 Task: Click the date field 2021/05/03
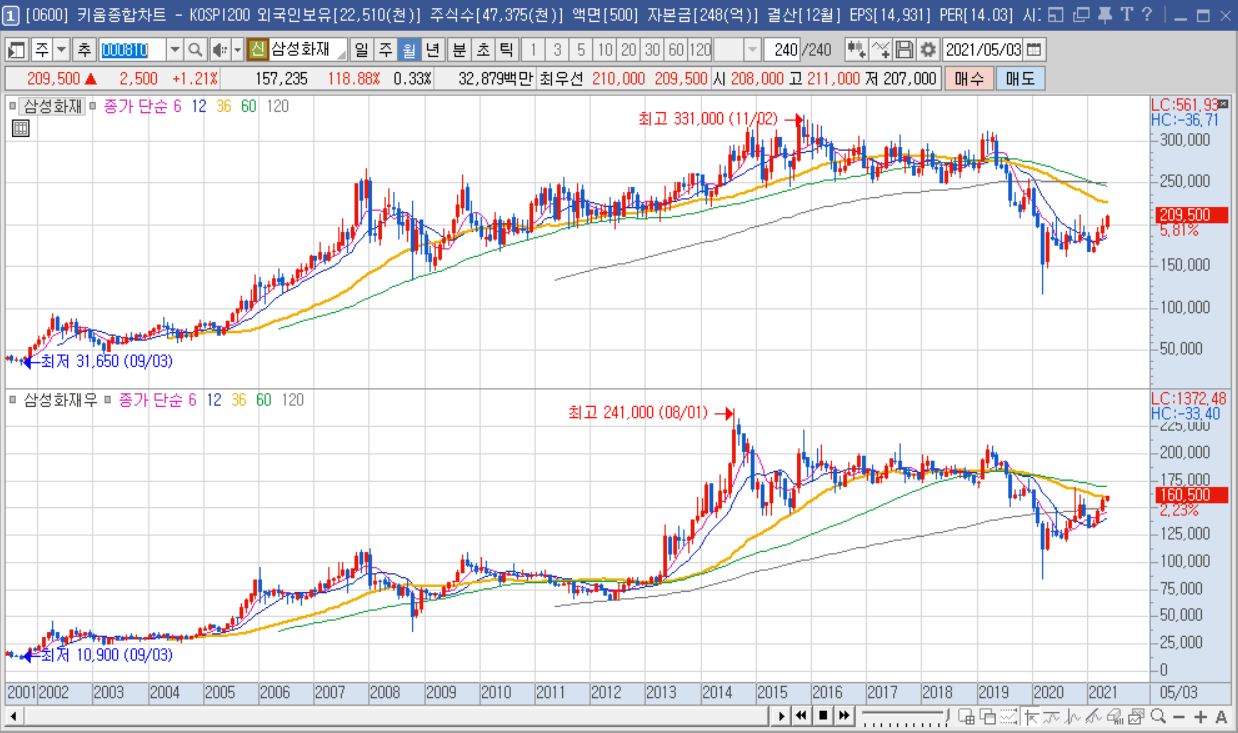tap(983, 50)
